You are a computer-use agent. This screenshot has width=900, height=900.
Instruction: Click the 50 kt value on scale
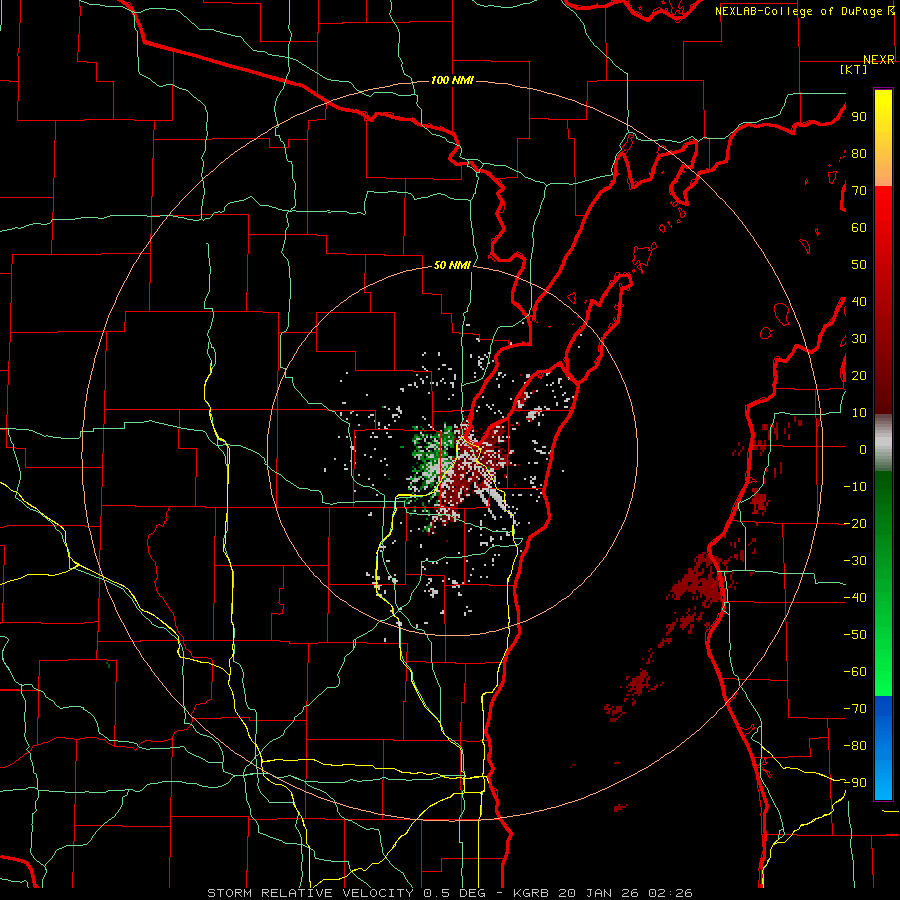859,265
